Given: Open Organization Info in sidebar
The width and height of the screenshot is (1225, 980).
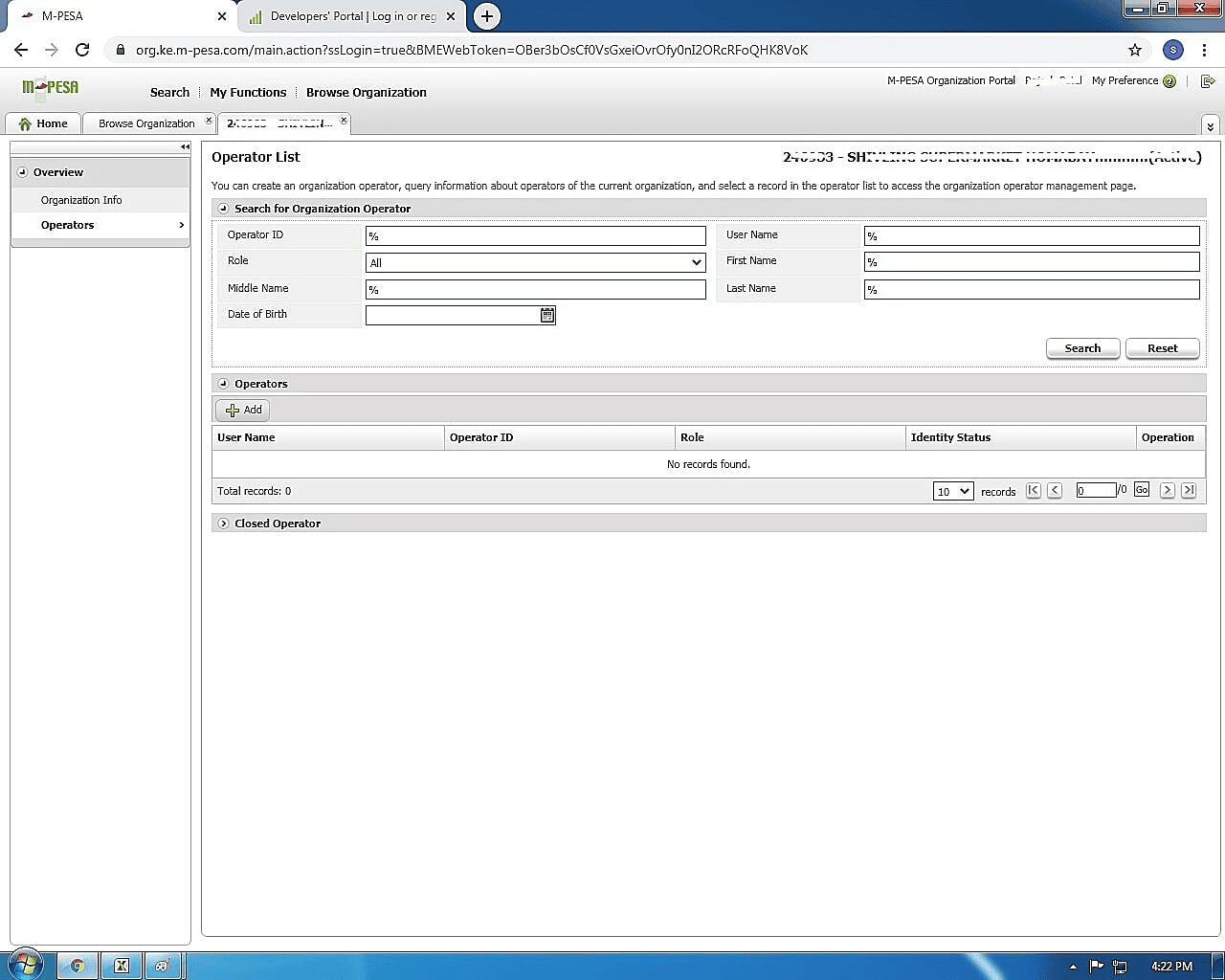Looking at the screenshot, I should tap(81, 200).
